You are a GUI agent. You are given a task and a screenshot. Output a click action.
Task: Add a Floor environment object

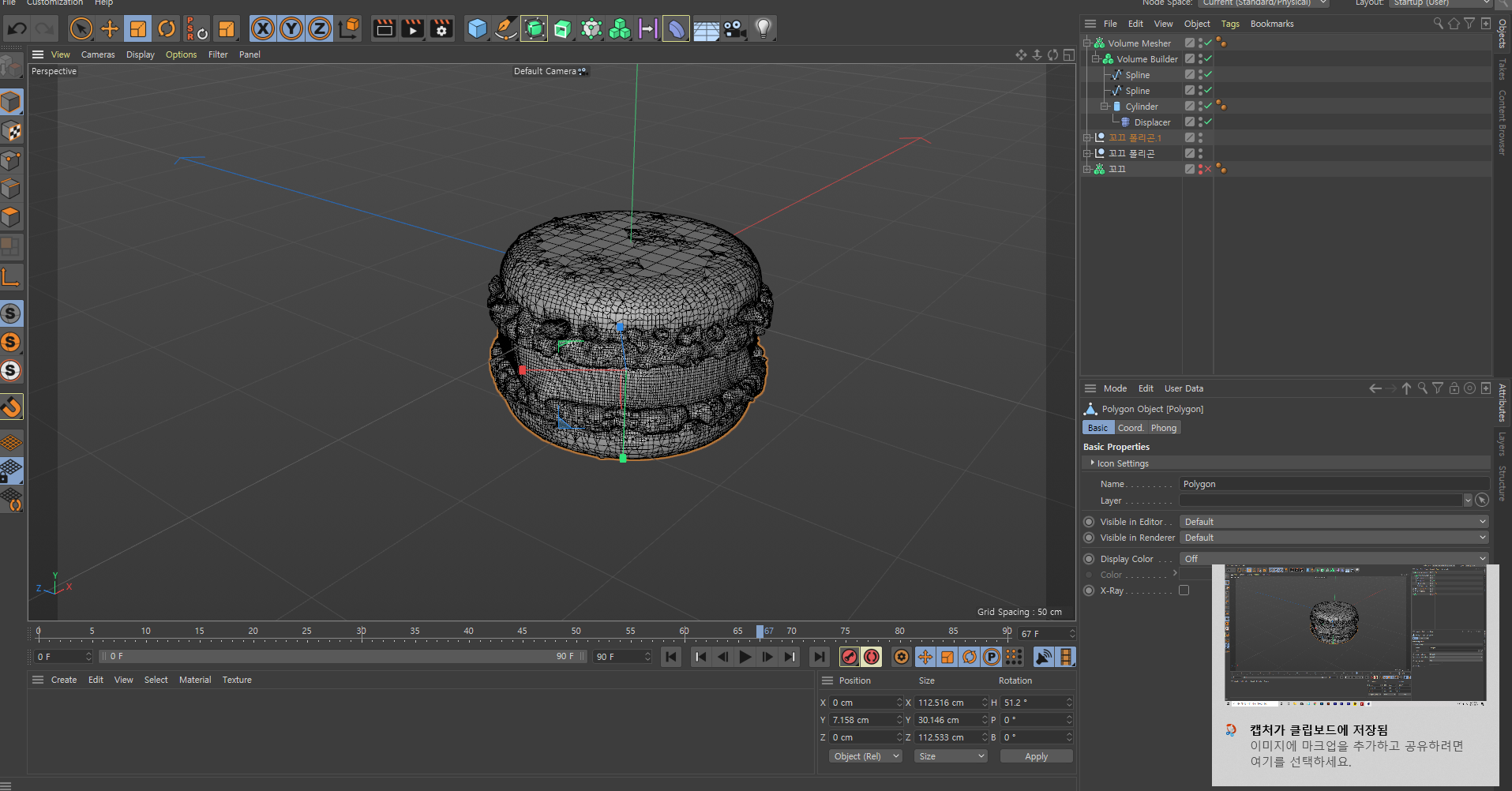coord(706,29)
